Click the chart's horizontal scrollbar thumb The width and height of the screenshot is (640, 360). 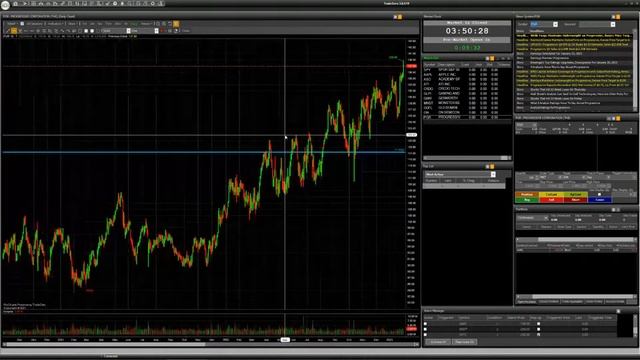(106, 344)
